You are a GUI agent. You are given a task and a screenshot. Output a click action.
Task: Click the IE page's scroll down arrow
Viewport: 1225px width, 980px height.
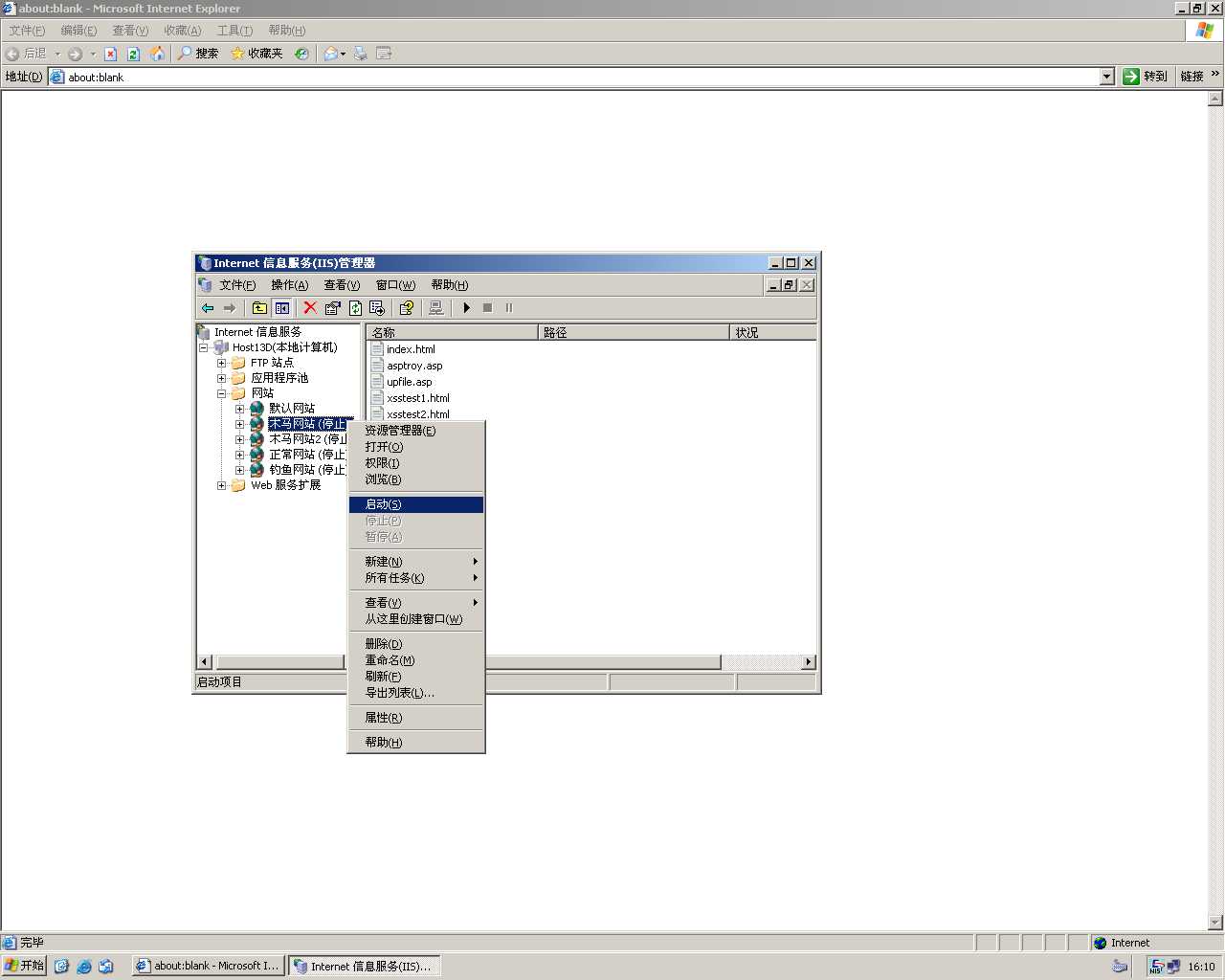click(x=1215, y=924)
